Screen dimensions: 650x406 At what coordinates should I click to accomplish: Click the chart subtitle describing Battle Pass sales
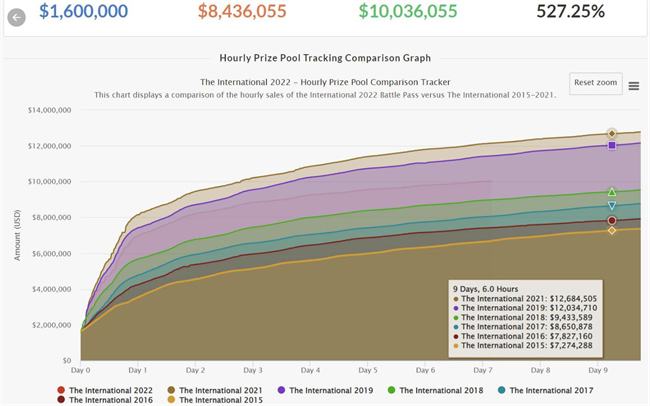coord(325,95)
